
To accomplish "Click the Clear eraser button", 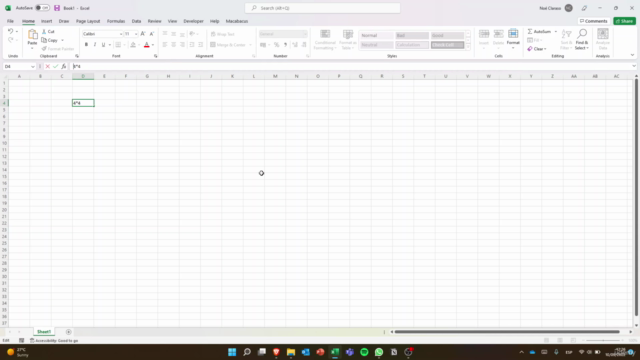I will click(536, 49).
